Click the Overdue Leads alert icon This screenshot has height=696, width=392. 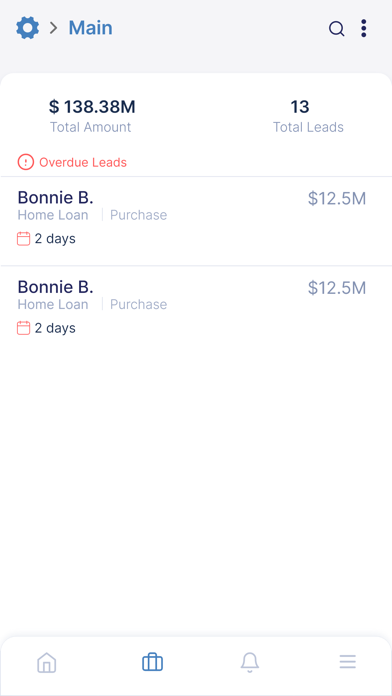[26, 162]
